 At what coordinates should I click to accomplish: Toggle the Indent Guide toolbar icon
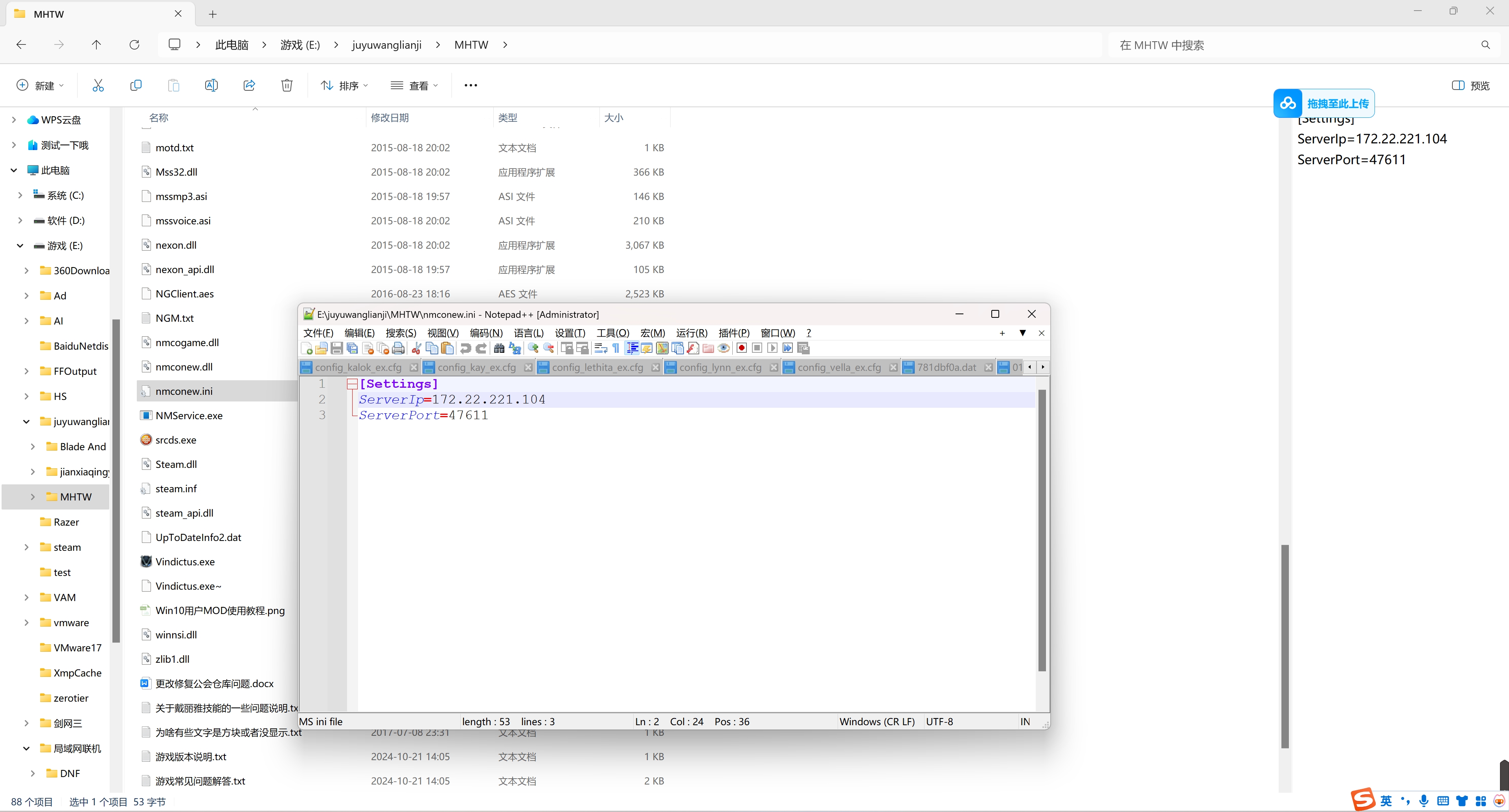point(633,348)
